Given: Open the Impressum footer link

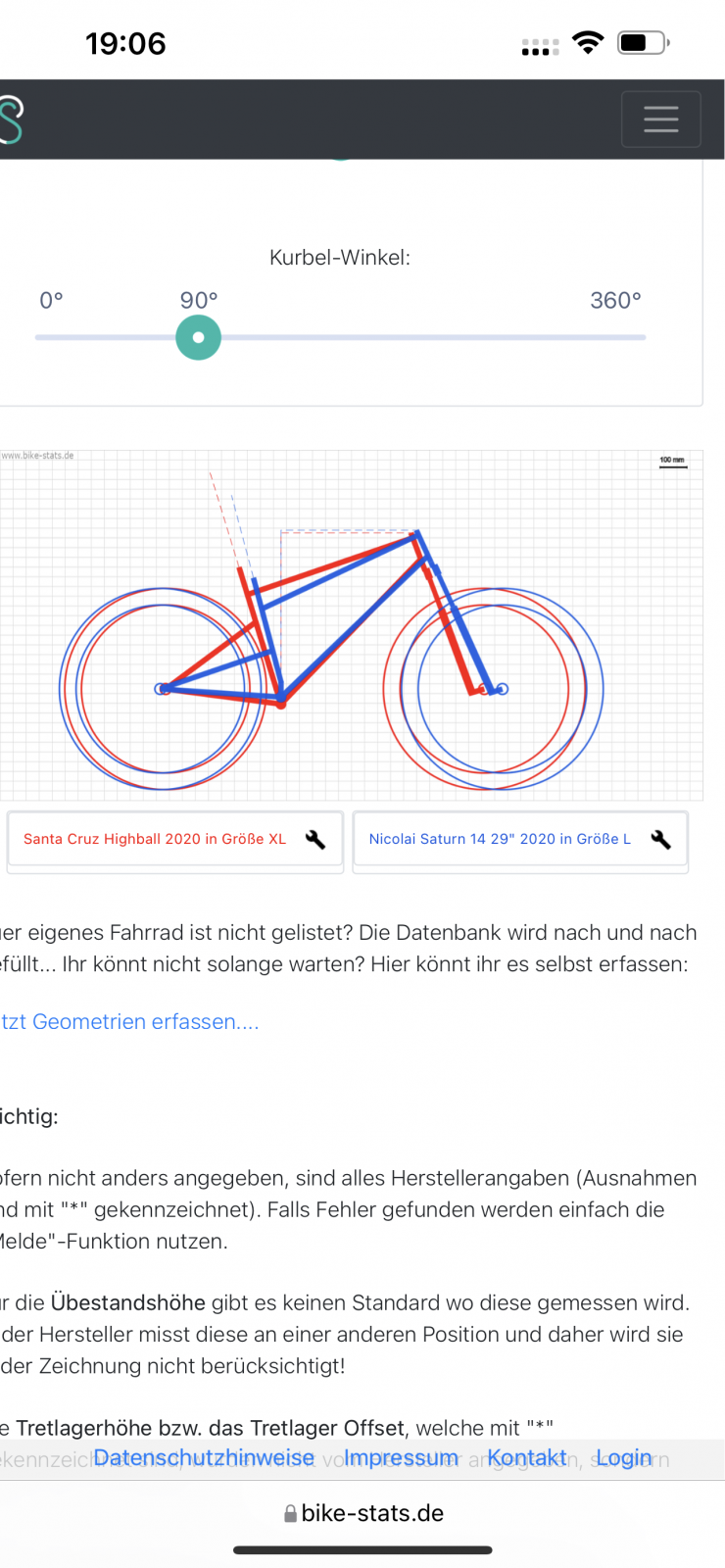Looking at the screenshot, I should [x=401, y=1458].
